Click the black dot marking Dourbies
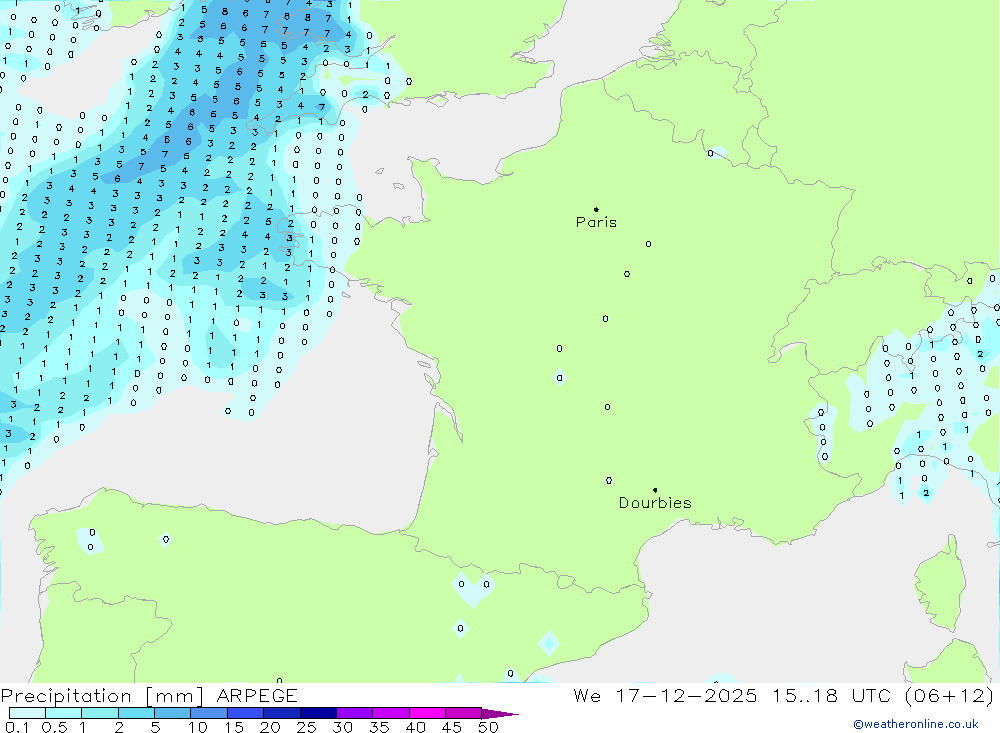Image resolution: width=1000 pixels, height=733 pixels. 655,490
